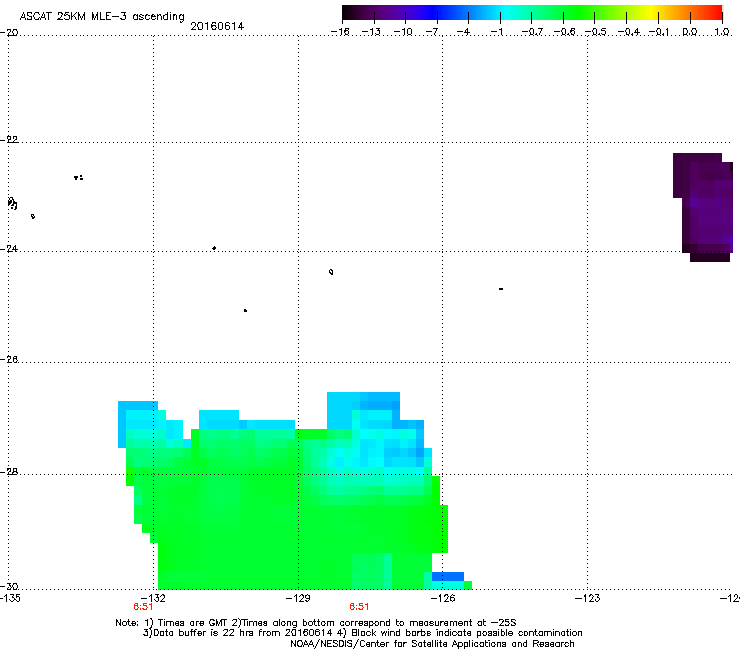The height and width of the screenshot is (650, 740).
Task: Click the 'Data buffer is 22 hrs' note
Action: coord(362,633)
